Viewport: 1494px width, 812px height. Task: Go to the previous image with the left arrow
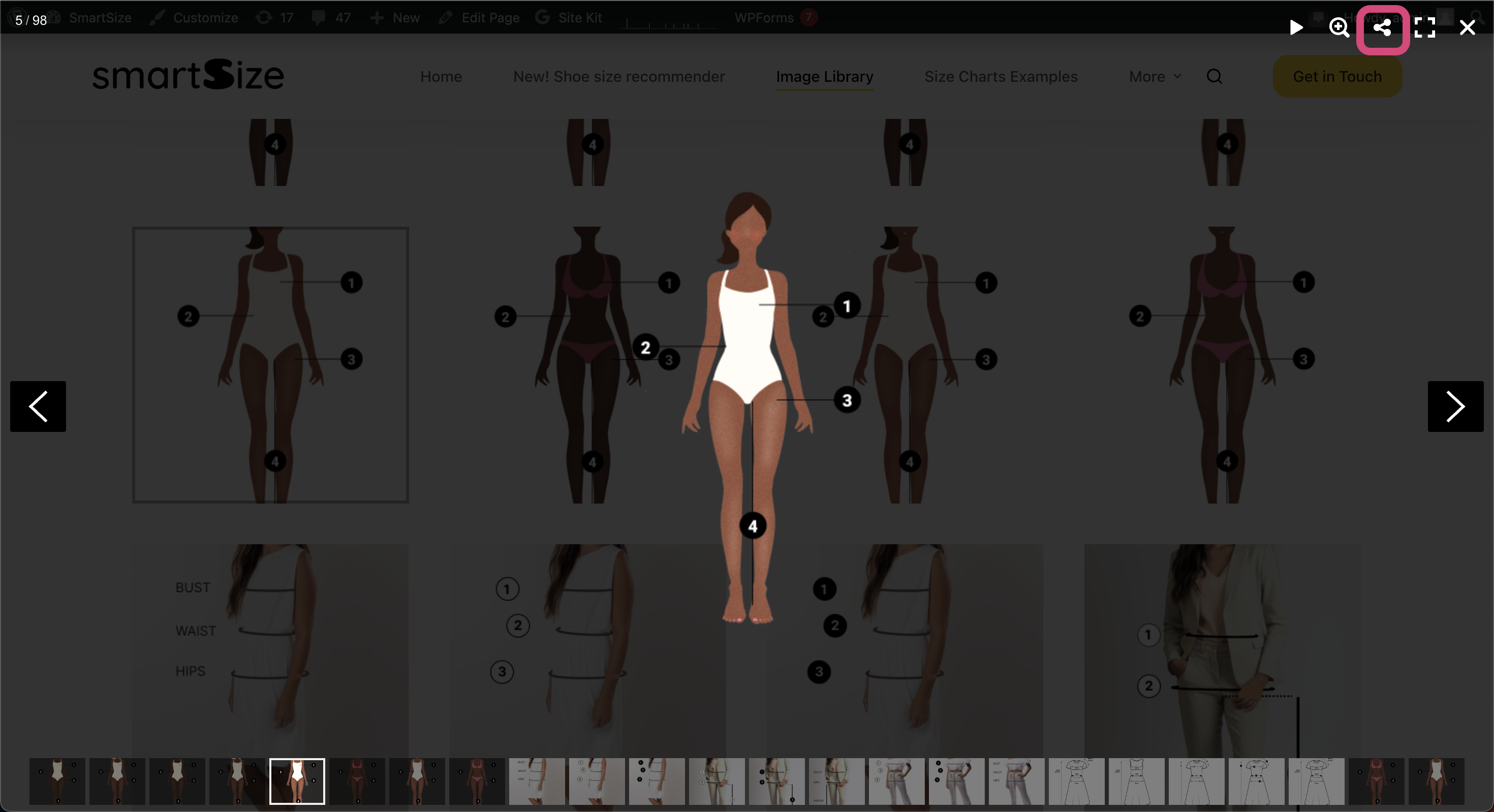(x=38, y=406)
